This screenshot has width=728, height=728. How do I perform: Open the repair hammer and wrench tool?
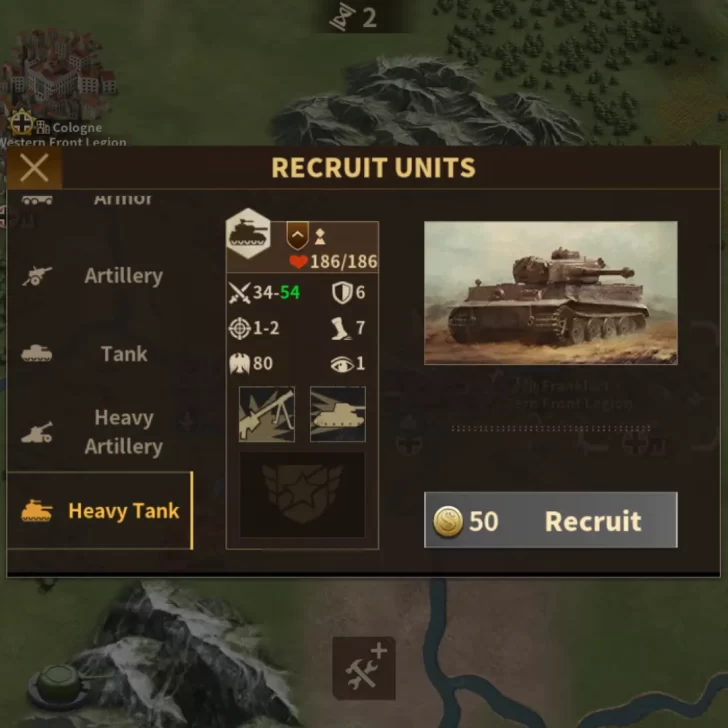(364, 668)
